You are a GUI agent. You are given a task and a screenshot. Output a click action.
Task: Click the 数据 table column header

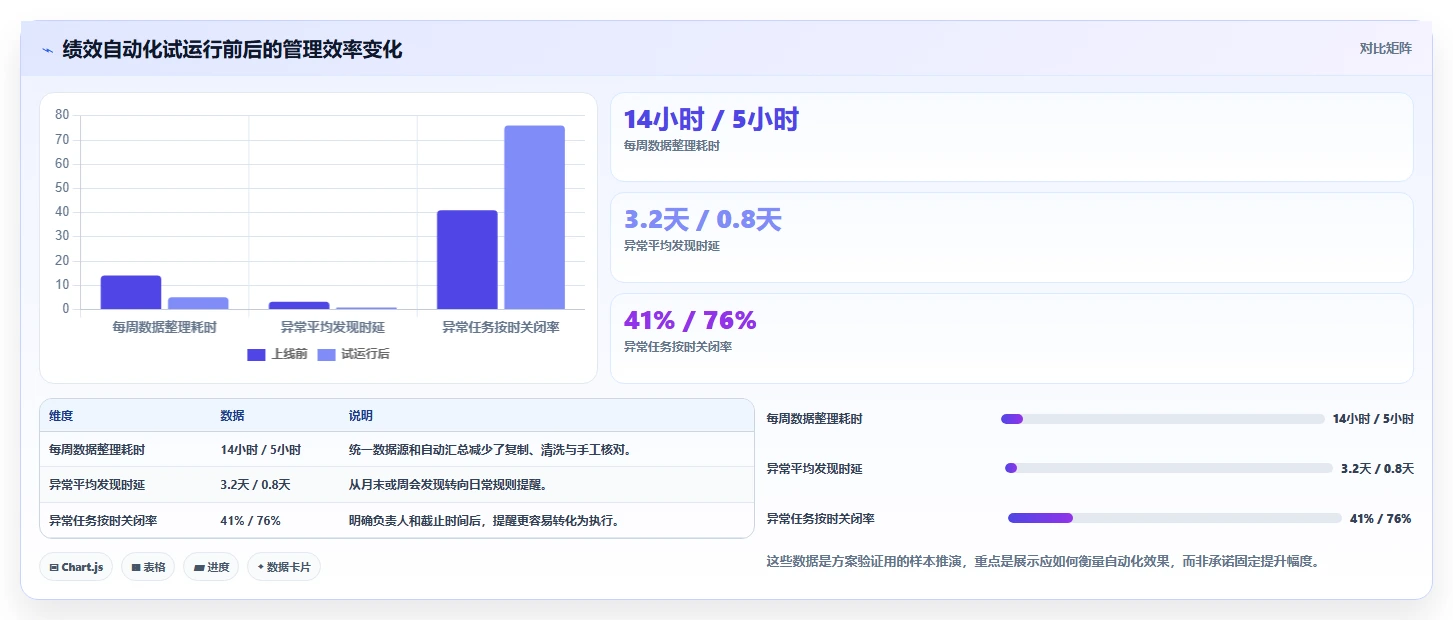232,416
